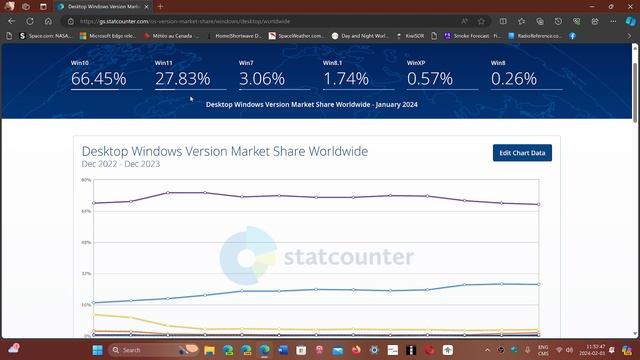Open the Windows Start menu

tap(98, 350)
